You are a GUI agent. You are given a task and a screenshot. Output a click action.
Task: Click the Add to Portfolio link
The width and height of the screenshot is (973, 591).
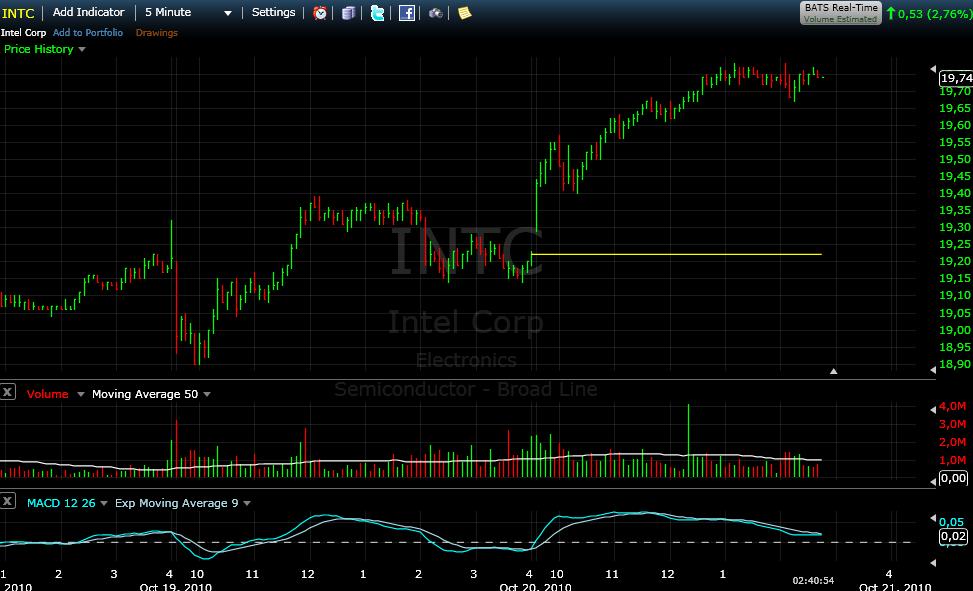click(88, 32)
